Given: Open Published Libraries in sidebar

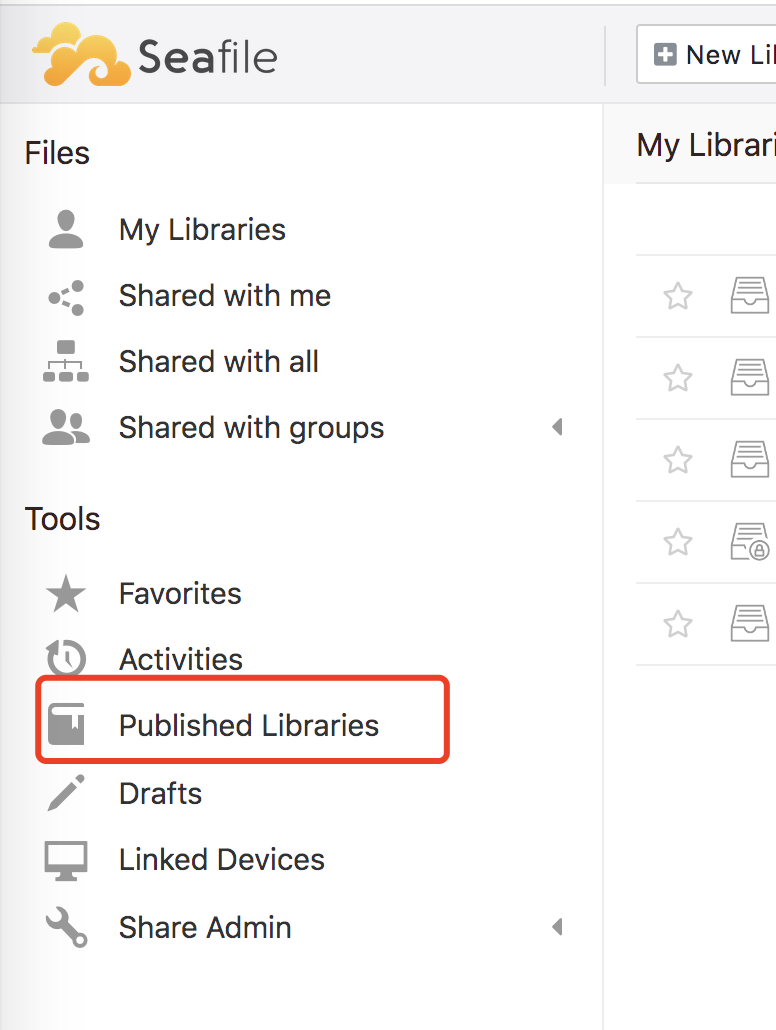Looking at the screenshot, I should pos(248,725).
